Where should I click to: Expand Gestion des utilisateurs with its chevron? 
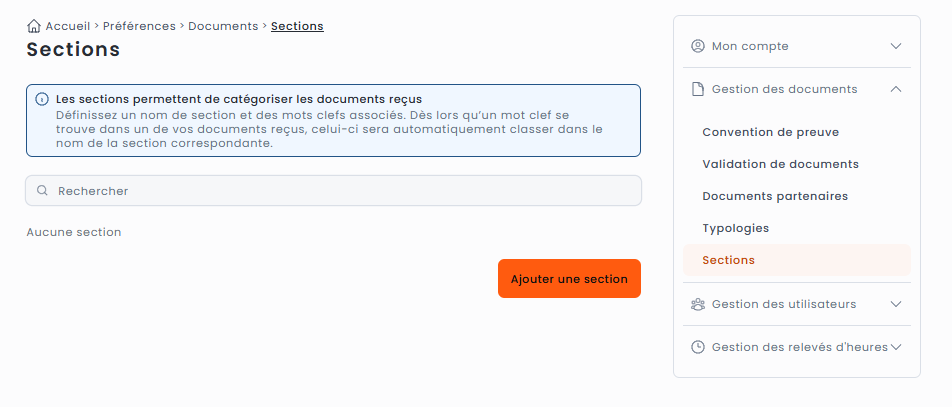[896, 304]
